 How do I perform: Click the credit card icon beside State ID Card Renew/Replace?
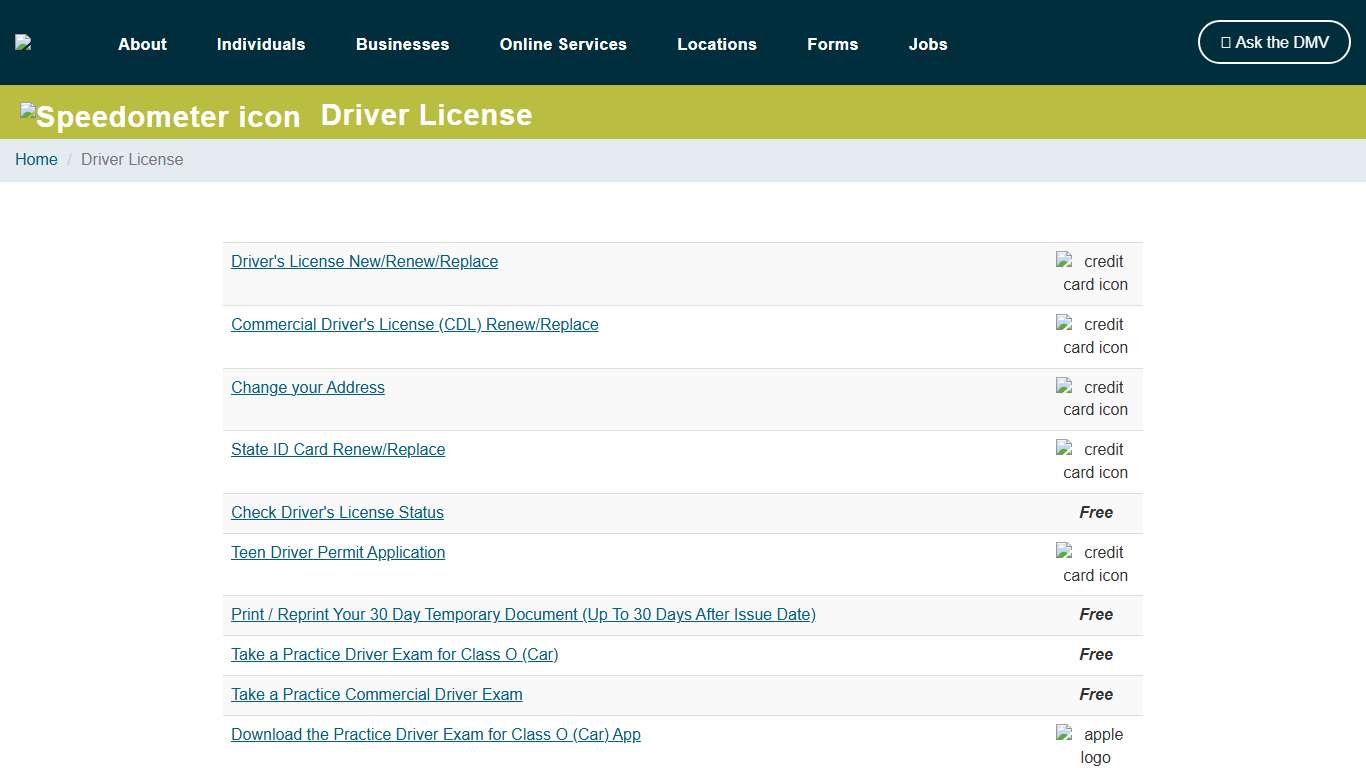click(x=1092, y=461)
